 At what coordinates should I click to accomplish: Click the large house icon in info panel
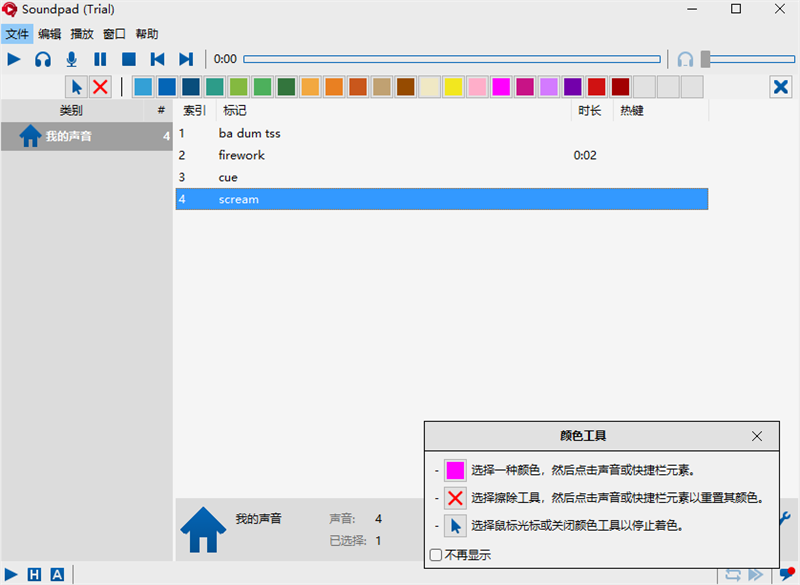pos(203,530)
